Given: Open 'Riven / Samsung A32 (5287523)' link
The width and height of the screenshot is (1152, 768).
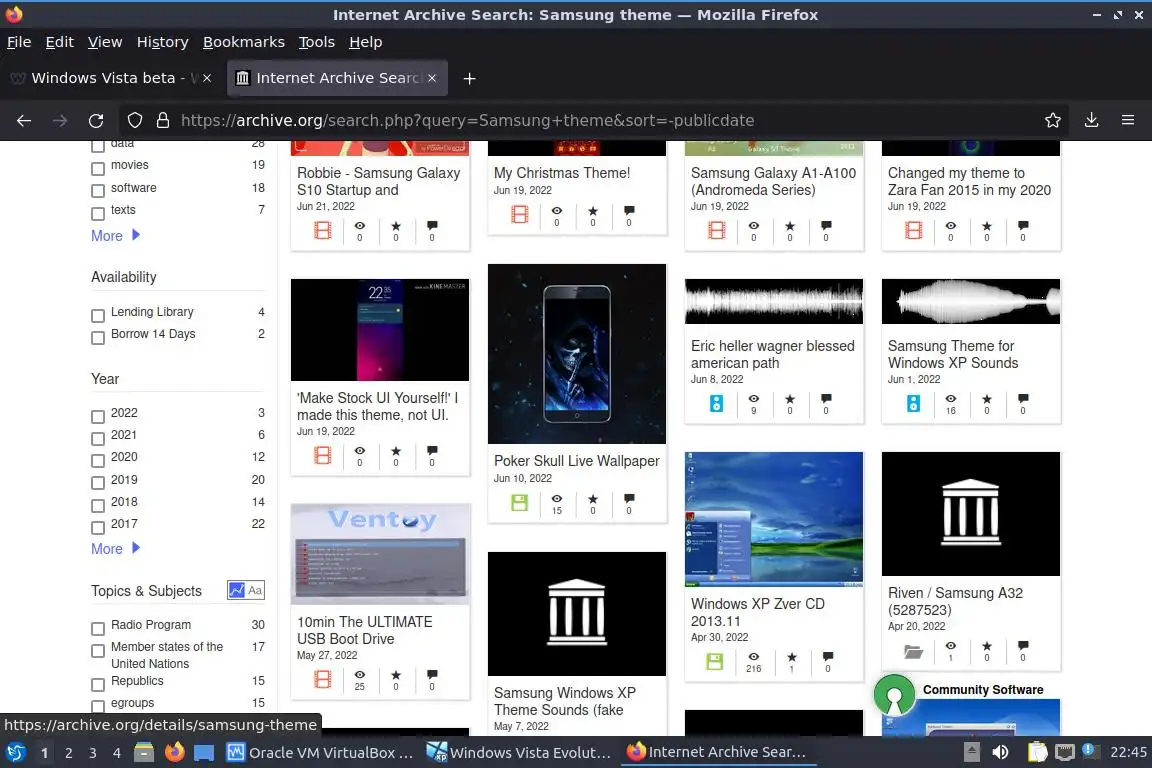Looking at the screenshot, I should (955, 601).
